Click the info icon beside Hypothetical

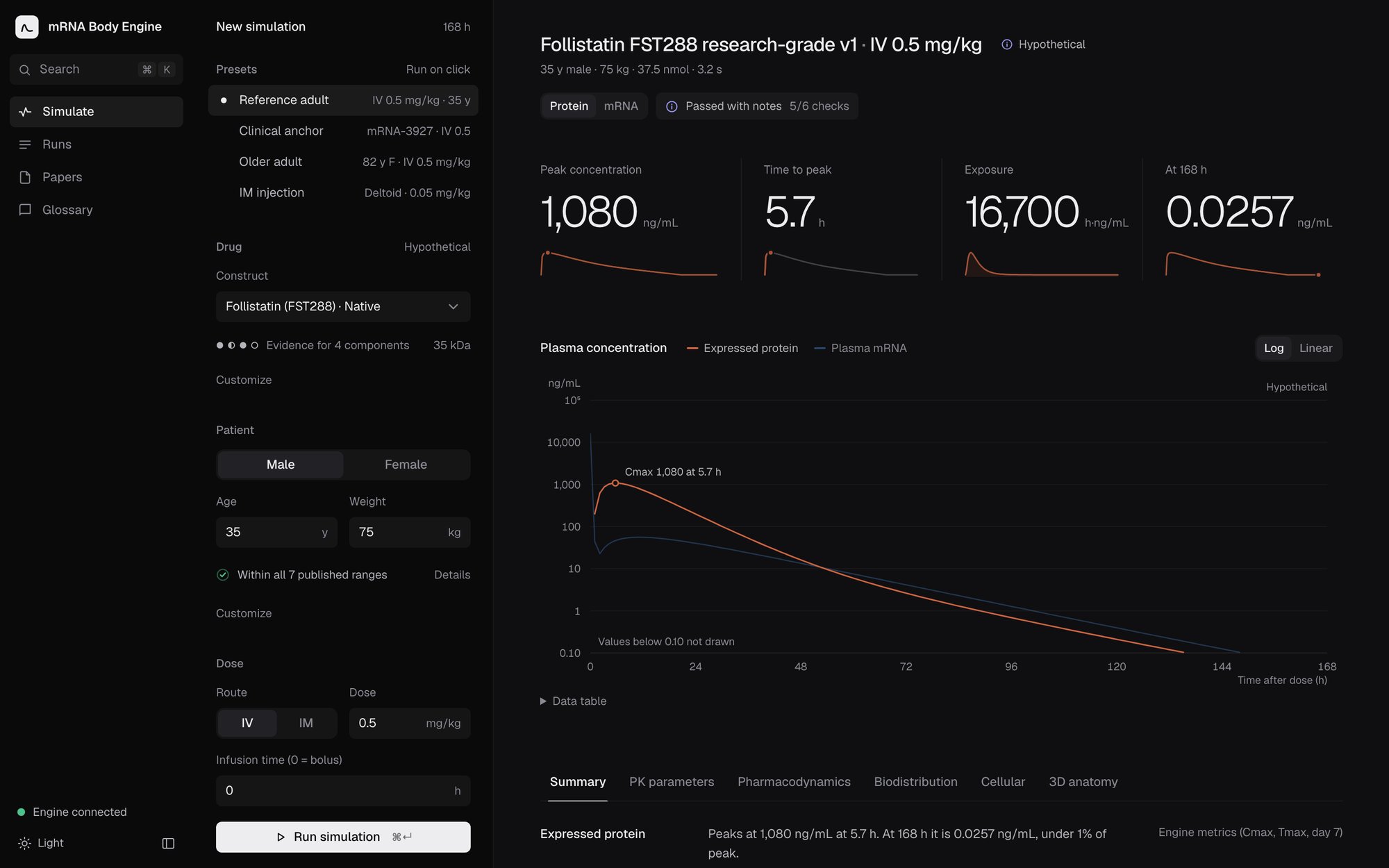click(1006, 44)
